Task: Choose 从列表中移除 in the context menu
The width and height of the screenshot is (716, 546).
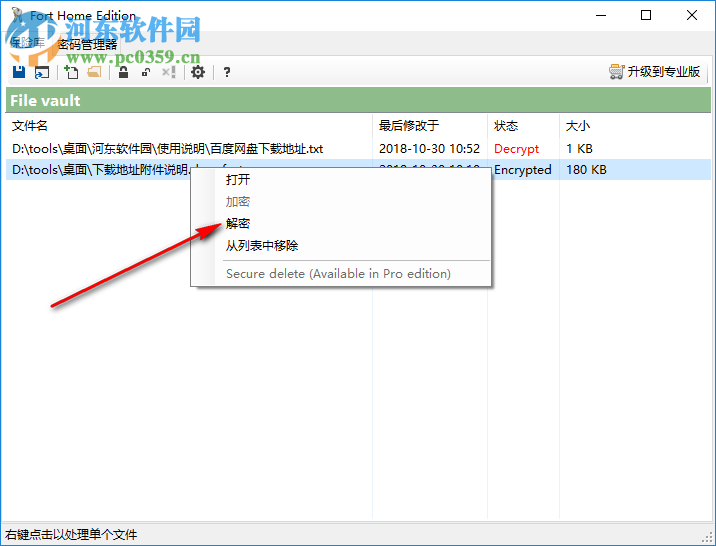Action: (262, 246)
